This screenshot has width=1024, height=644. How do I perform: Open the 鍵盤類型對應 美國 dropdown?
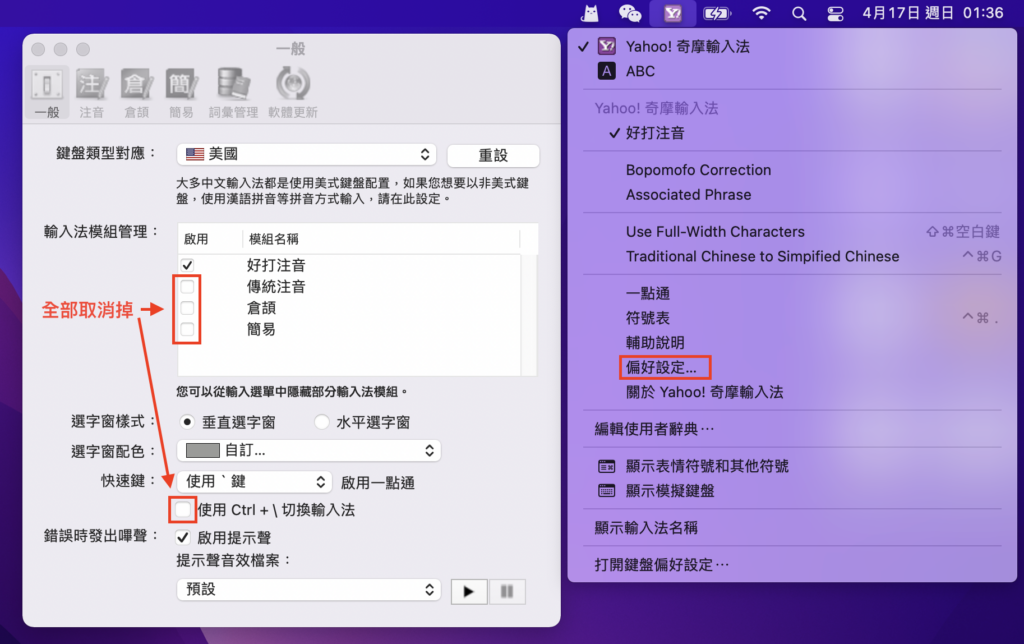306,154
